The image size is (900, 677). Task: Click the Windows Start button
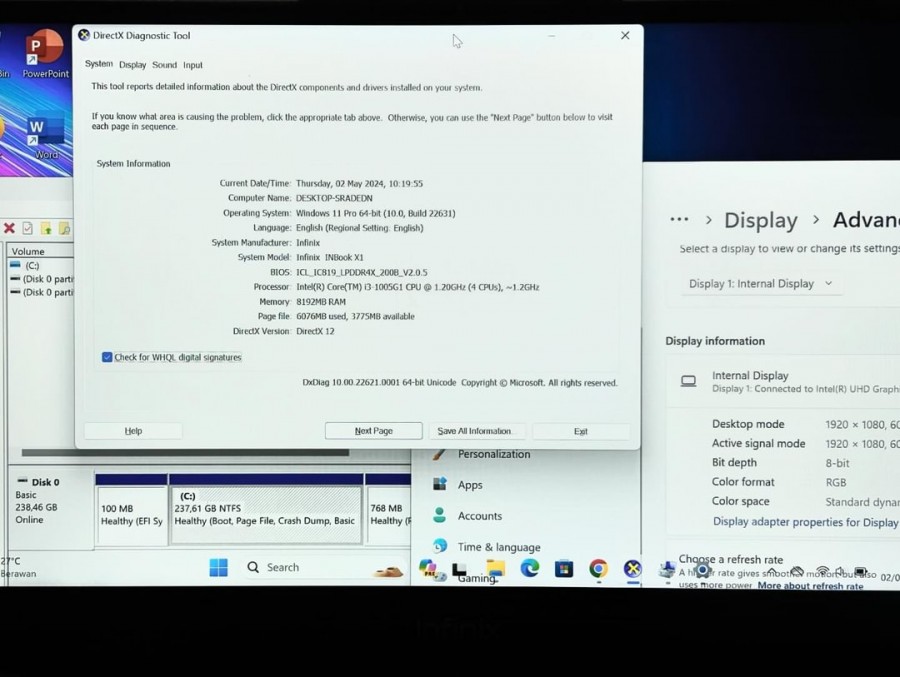point(218,568)
